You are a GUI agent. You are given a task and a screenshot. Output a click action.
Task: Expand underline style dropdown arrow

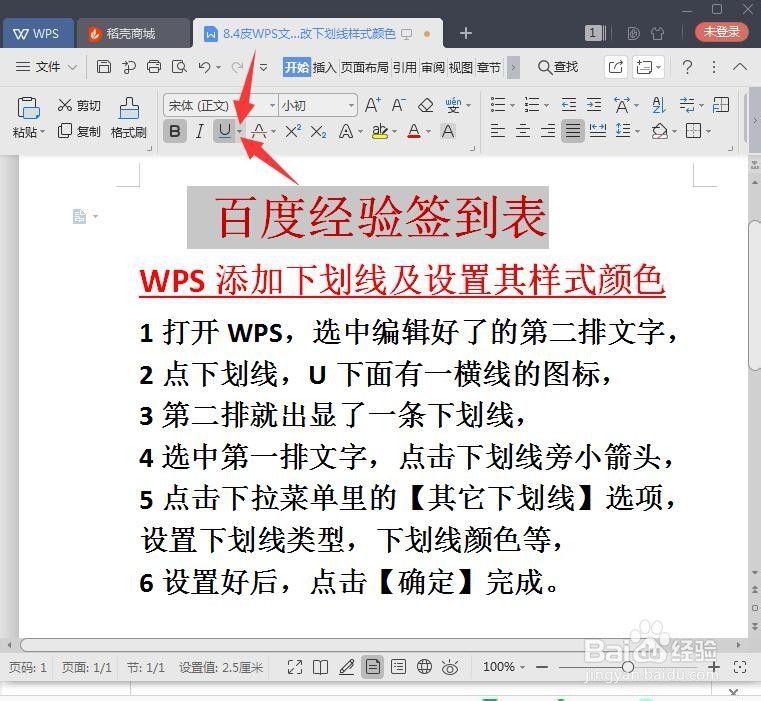(x=240, y=131)
